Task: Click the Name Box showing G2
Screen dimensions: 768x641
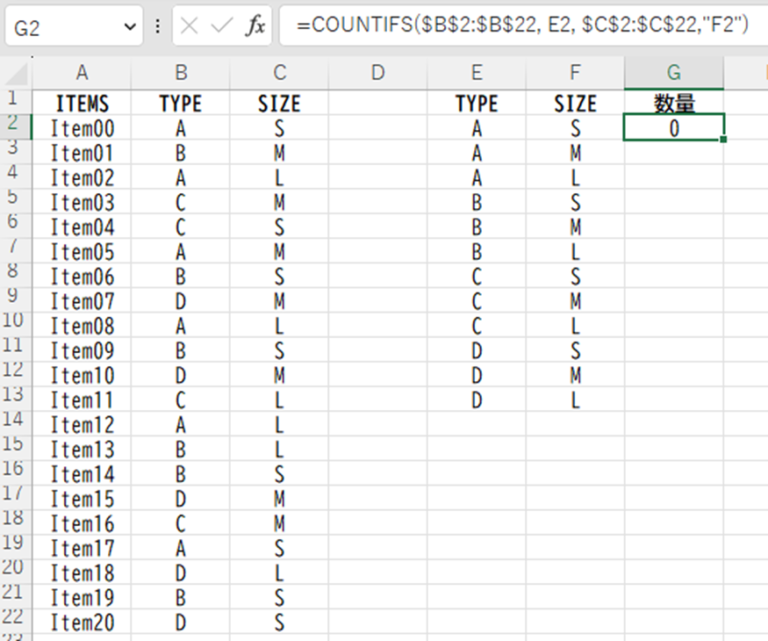Action: tap(60, 27)
